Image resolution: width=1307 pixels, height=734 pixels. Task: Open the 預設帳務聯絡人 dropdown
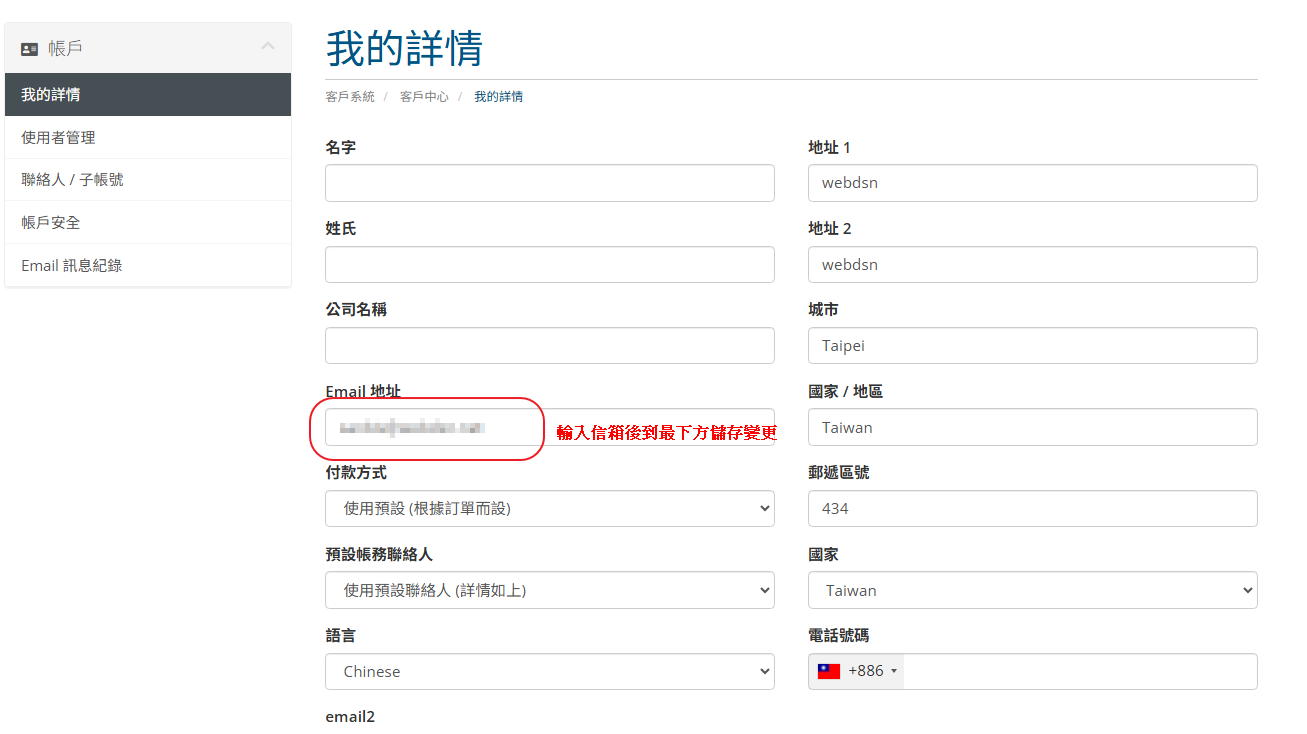point(549,590)
